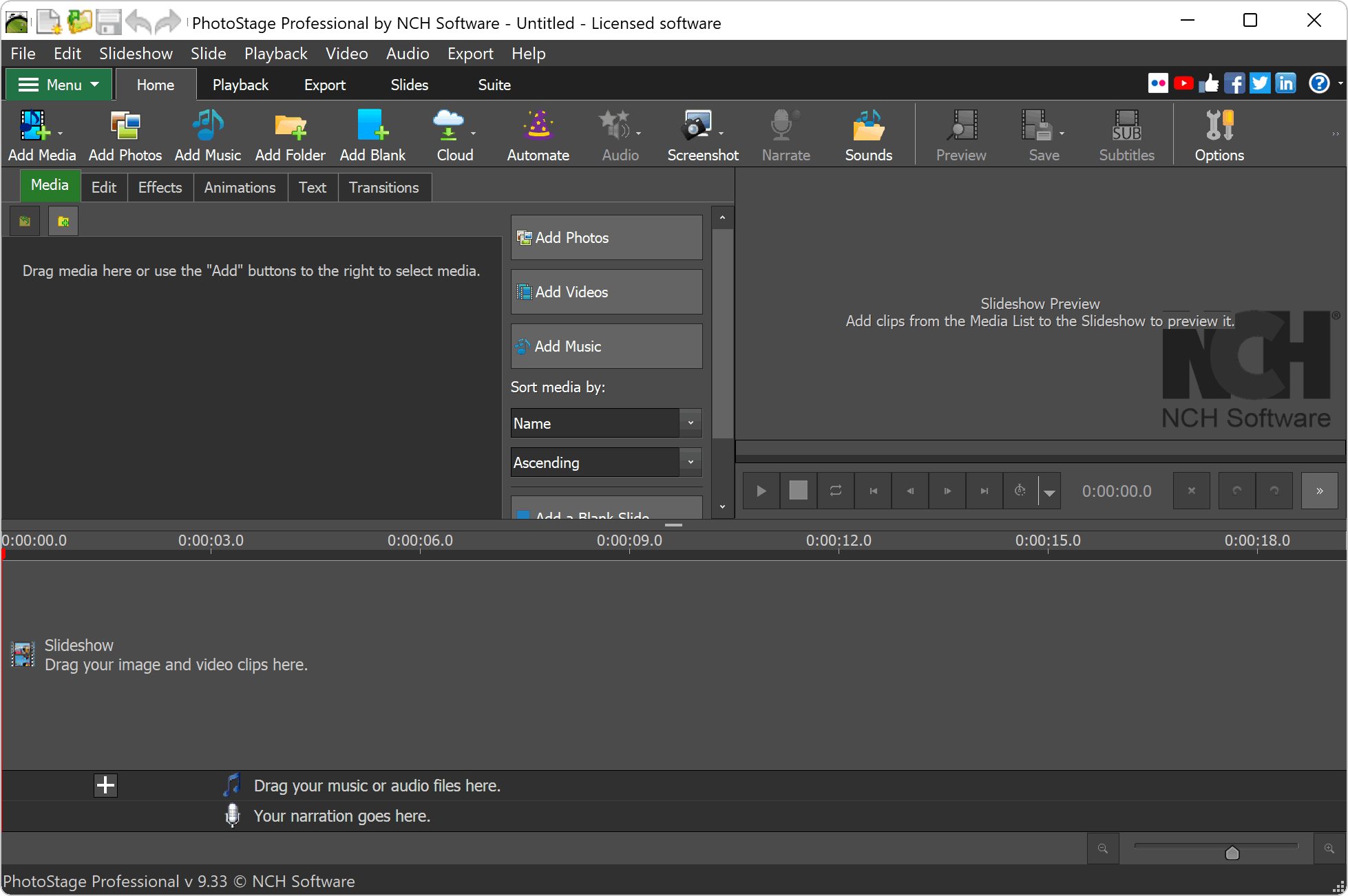Screen dimensions: 1348x896
Task: Click the Add Videos panel button
Action: click(606, 292)
